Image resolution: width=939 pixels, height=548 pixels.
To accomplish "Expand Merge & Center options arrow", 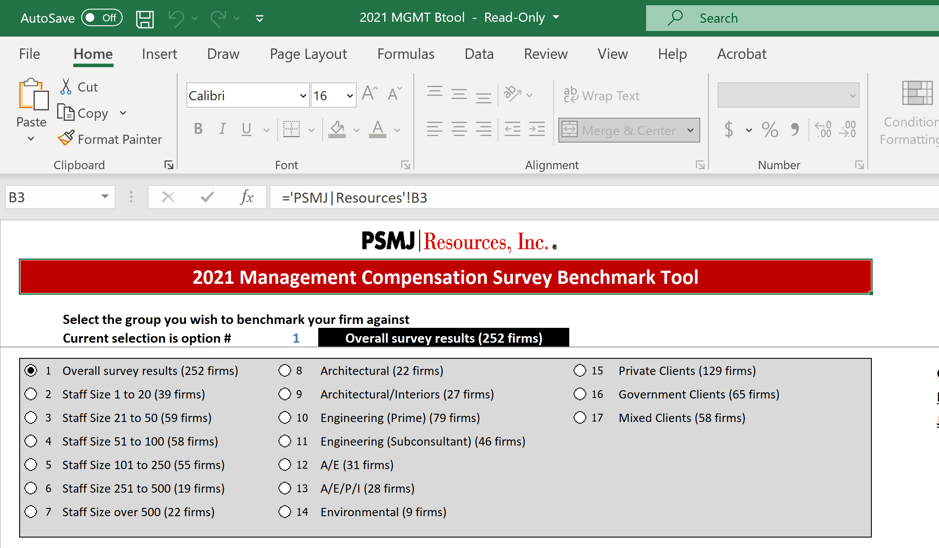I will (x=691, y=130).
